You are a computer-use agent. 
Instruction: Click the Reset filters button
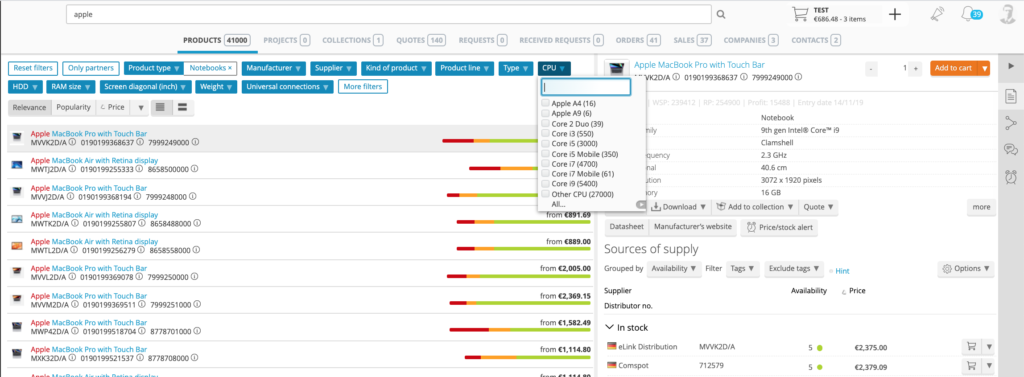tap(33, 68)
